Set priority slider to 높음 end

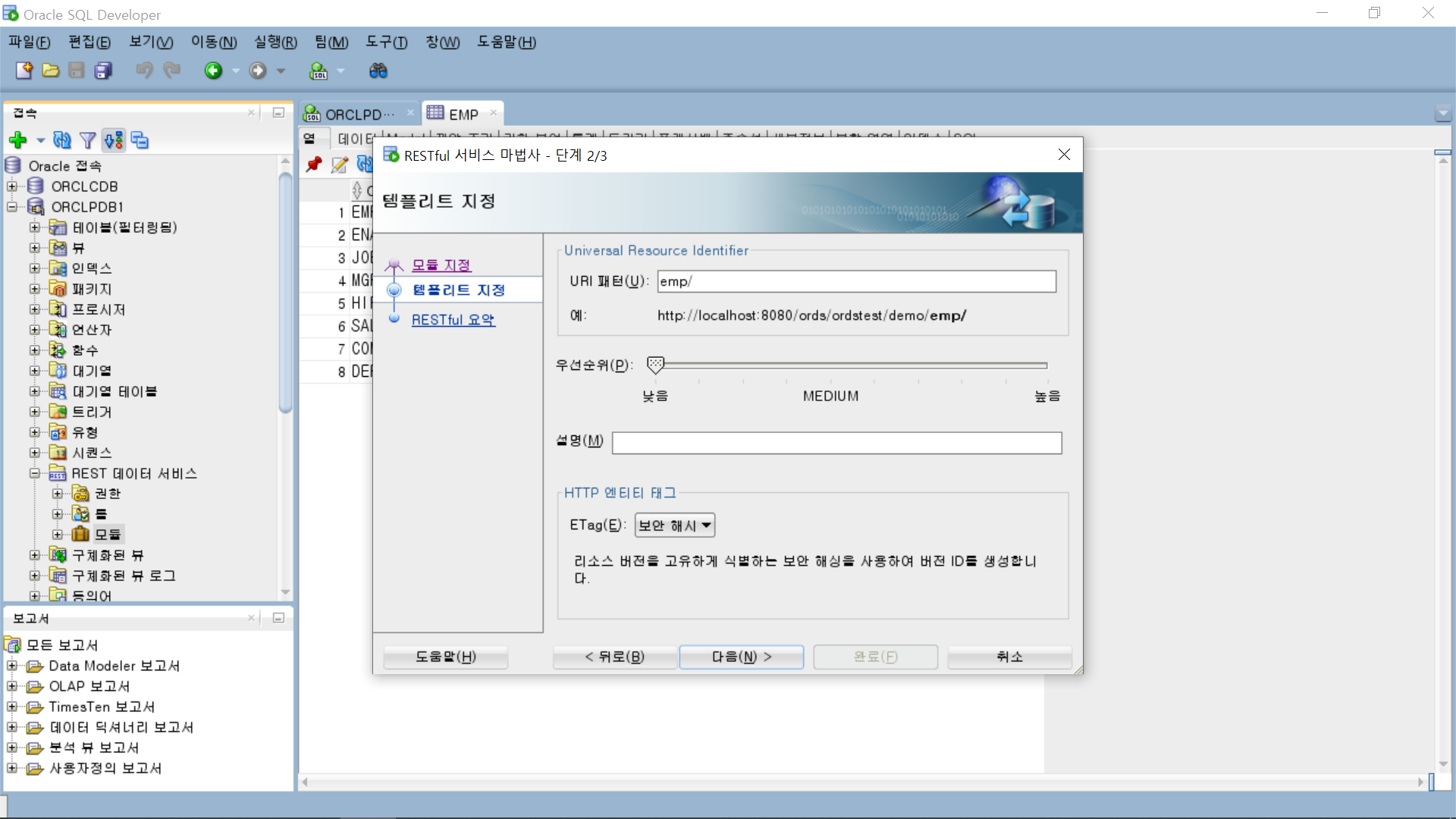(1046, 366)
